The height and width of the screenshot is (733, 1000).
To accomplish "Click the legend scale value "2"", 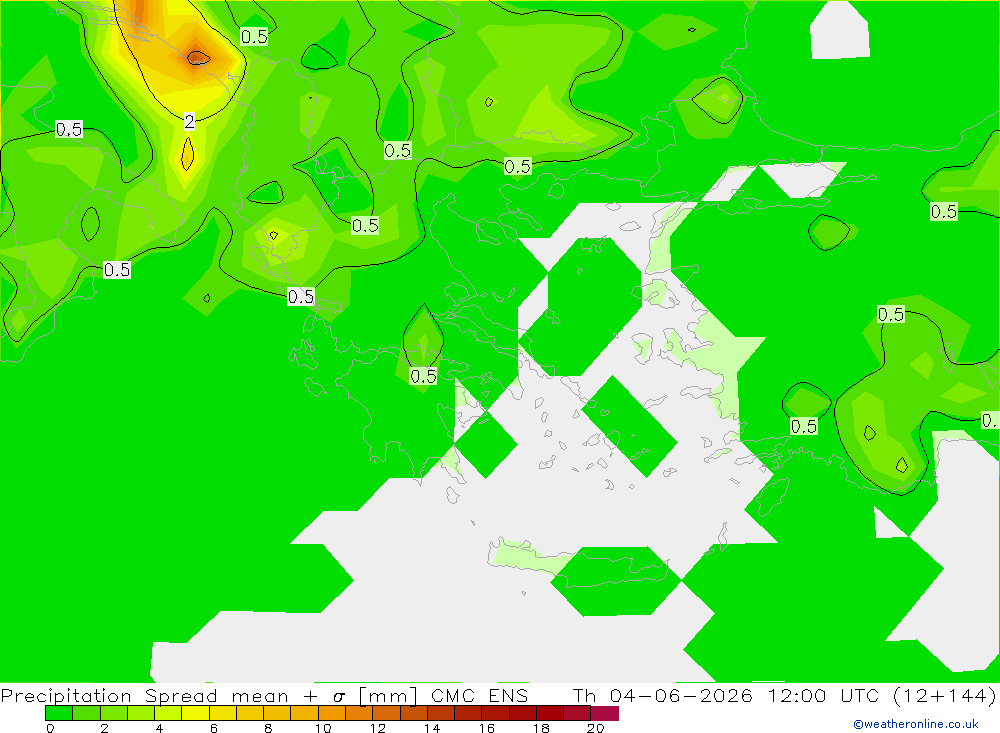I will point(105,728).
